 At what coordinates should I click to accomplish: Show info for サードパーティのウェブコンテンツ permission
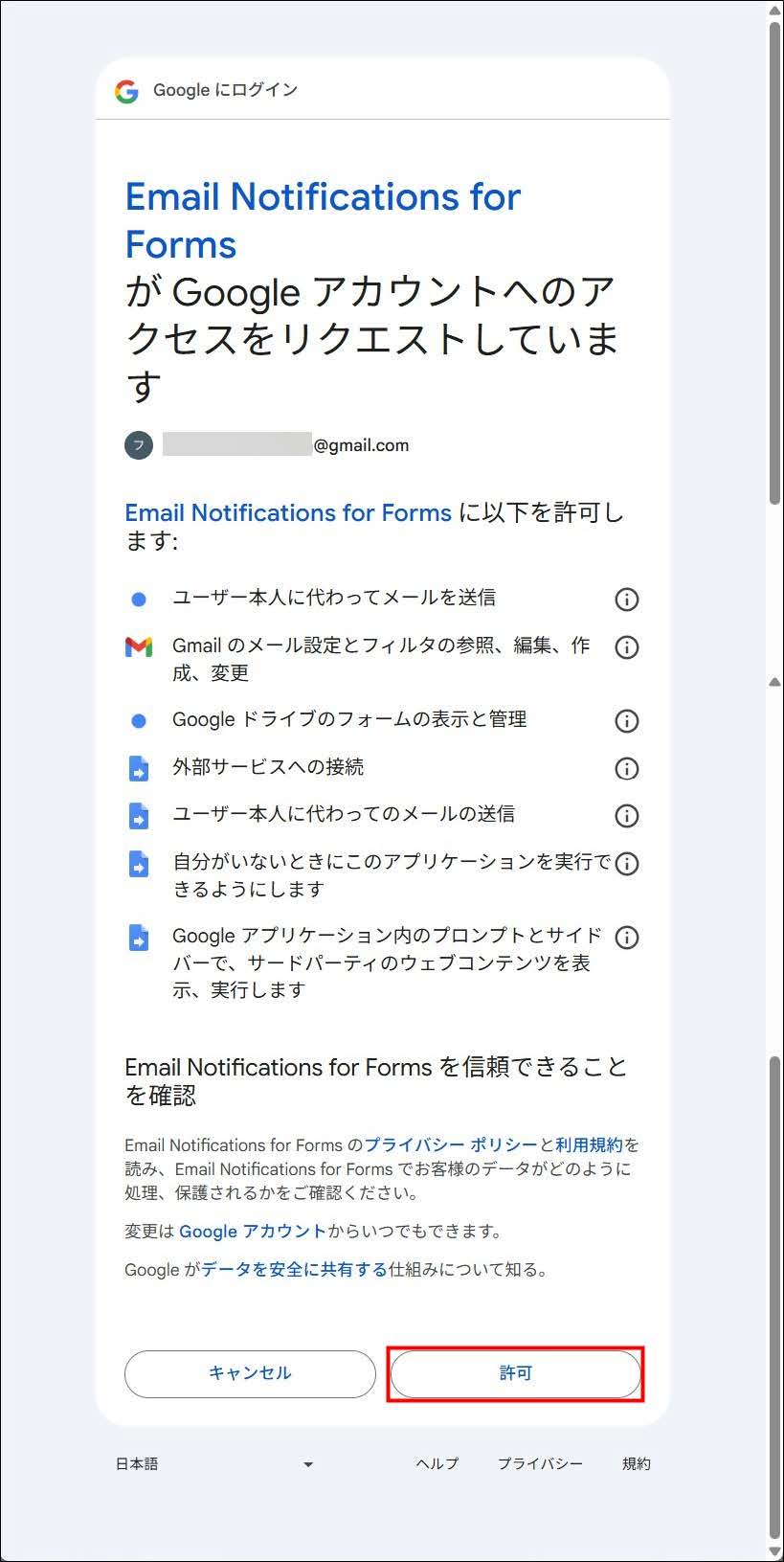[x=626, y=938]
